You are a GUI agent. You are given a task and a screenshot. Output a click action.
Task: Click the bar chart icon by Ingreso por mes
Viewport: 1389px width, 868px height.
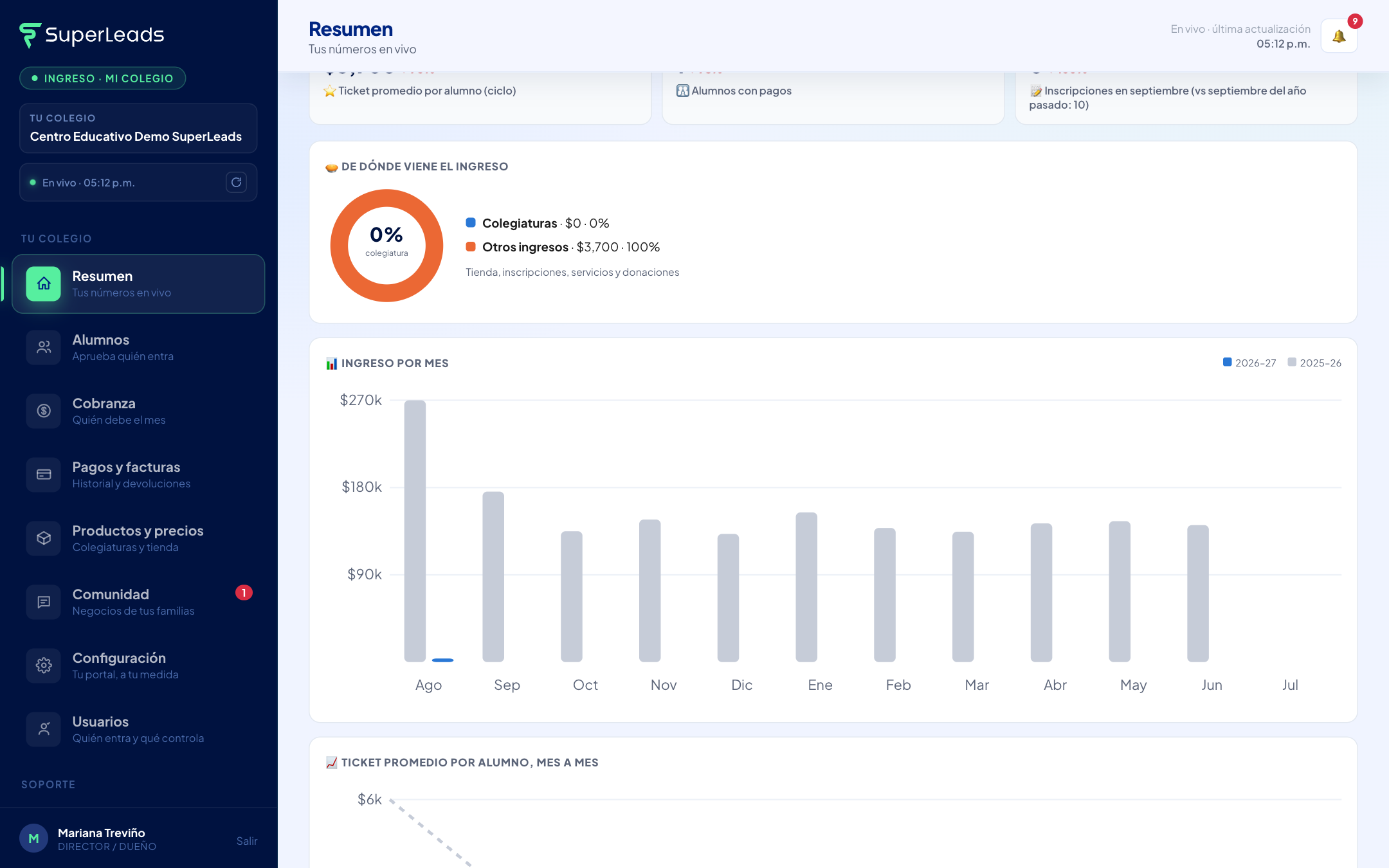point(332,364)
